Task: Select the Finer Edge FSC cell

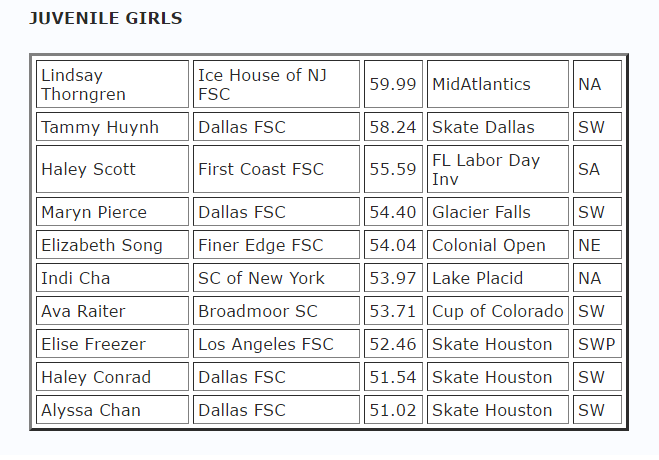Action: tap(275, 245)
